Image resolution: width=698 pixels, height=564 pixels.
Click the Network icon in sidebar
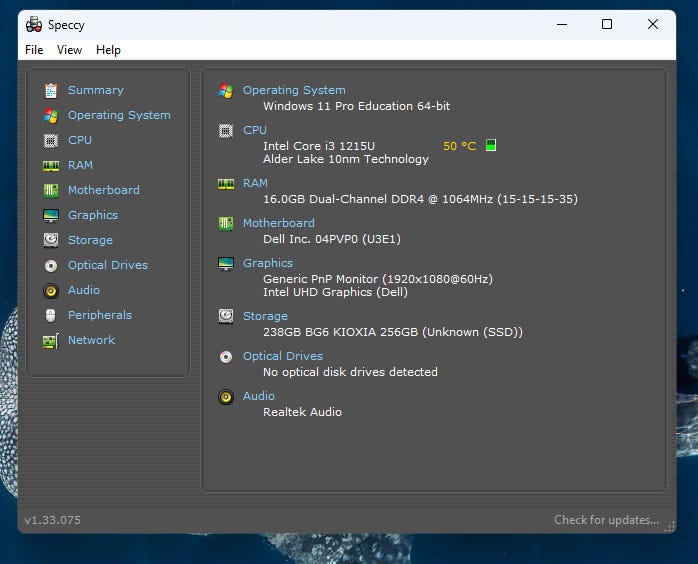pos(50,340)
